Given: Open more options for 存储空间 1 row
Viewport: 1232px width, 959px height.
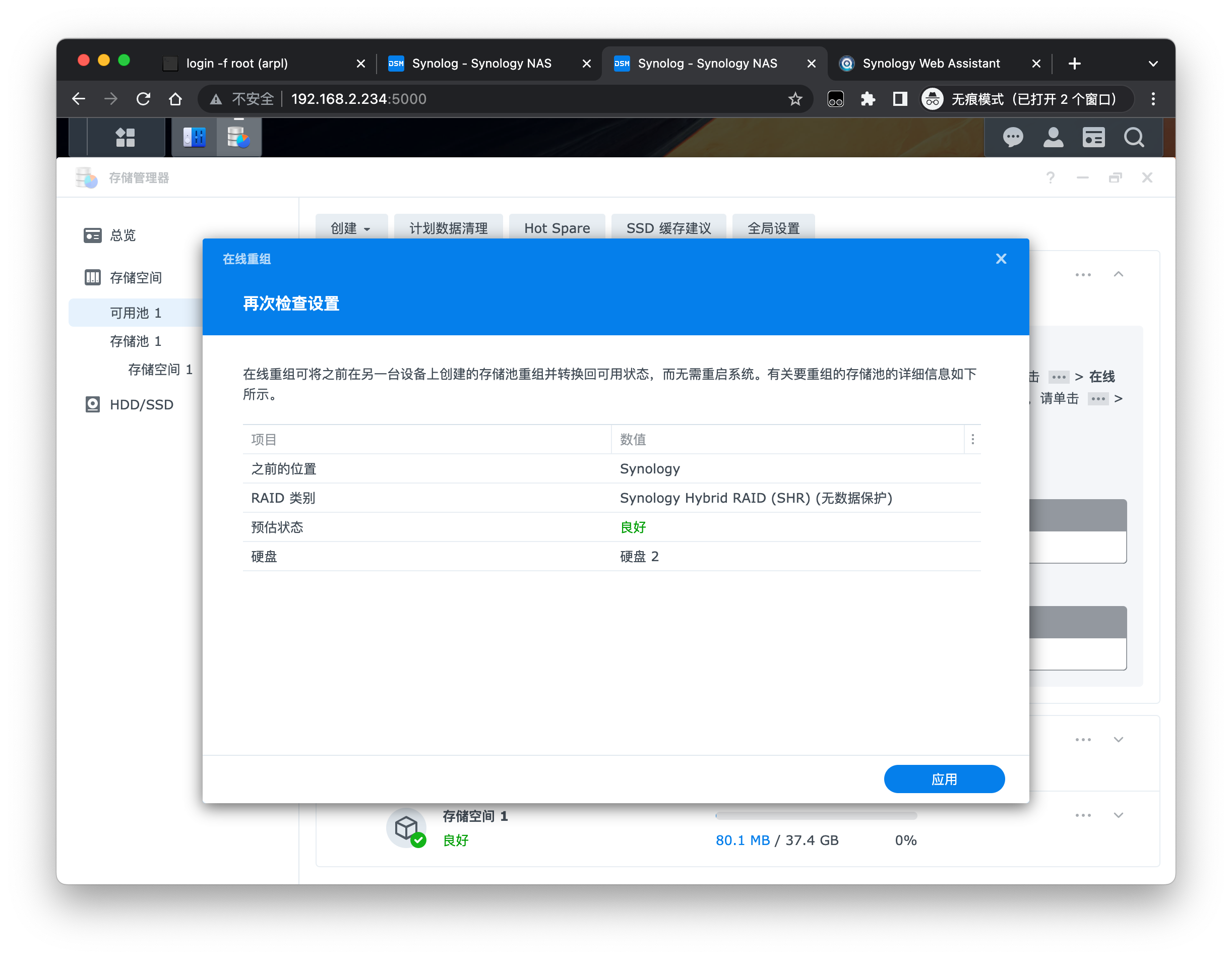Looking at the screenshot, I should coord(1082,815).
